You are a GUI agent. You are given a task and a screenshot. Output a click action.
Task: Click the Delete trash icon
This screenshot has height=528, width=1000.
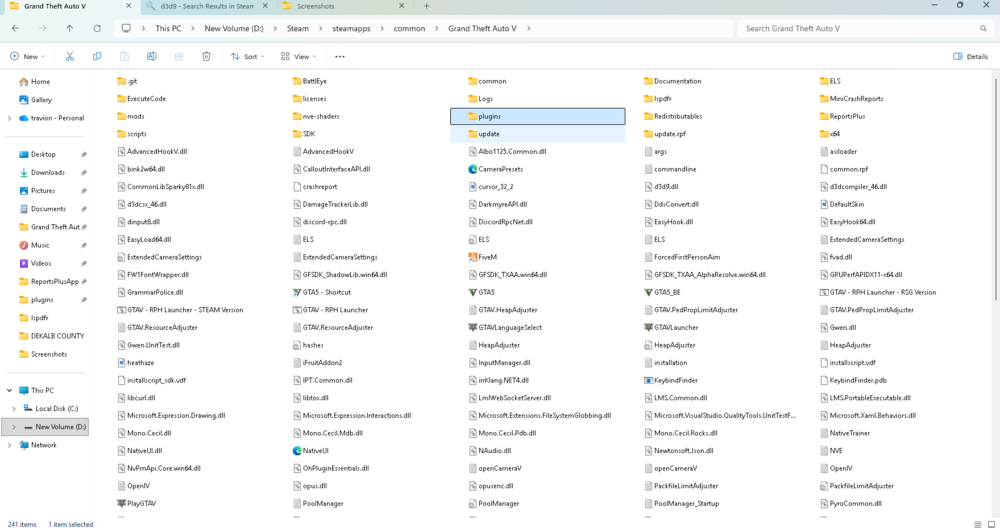coord(206,56)
